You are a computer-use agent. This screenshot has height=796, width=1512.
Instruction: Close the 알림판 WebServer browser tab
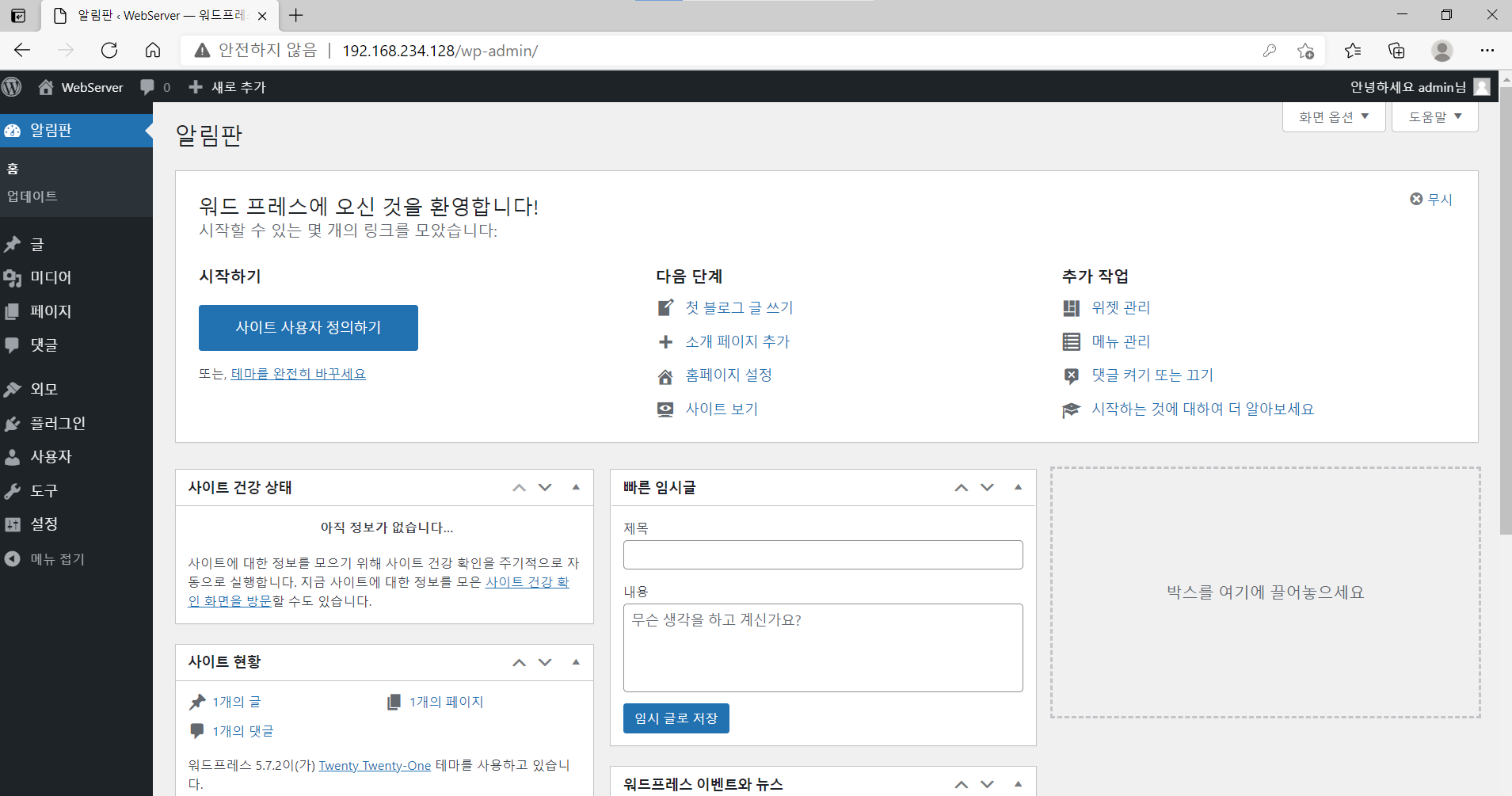(262, 16)
